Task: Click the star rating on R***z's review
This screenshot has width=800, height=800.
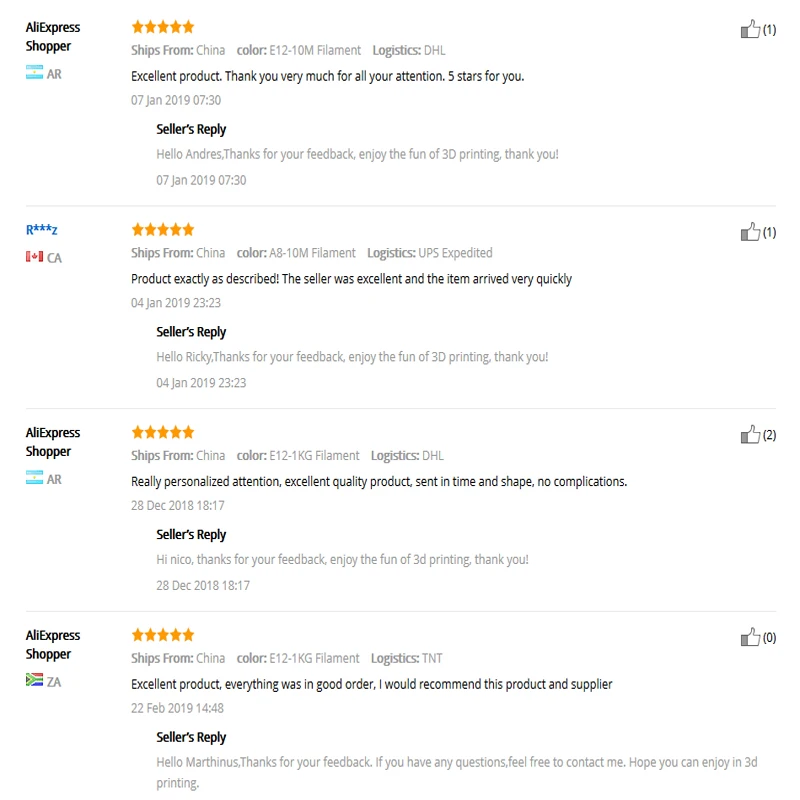Action: [163, 229]
